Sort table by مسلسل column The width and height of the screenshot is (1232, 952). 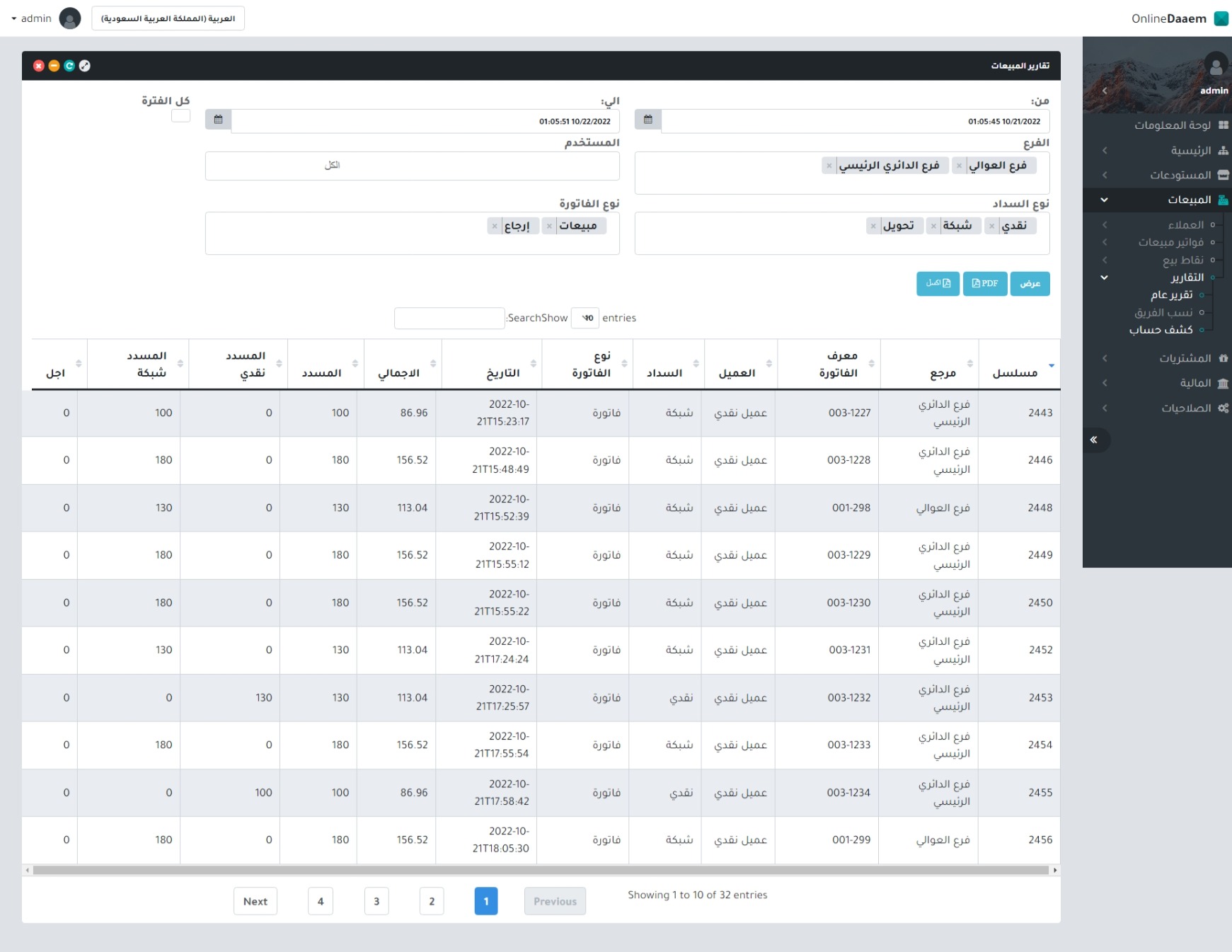coord(1015,372)
